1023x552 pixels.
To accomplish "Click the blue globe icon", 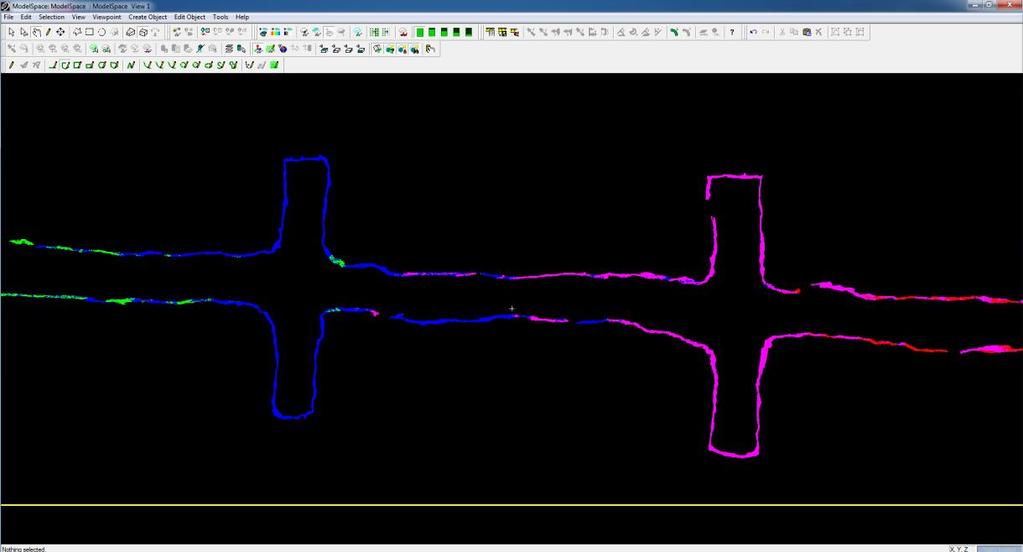I will 282,49.
